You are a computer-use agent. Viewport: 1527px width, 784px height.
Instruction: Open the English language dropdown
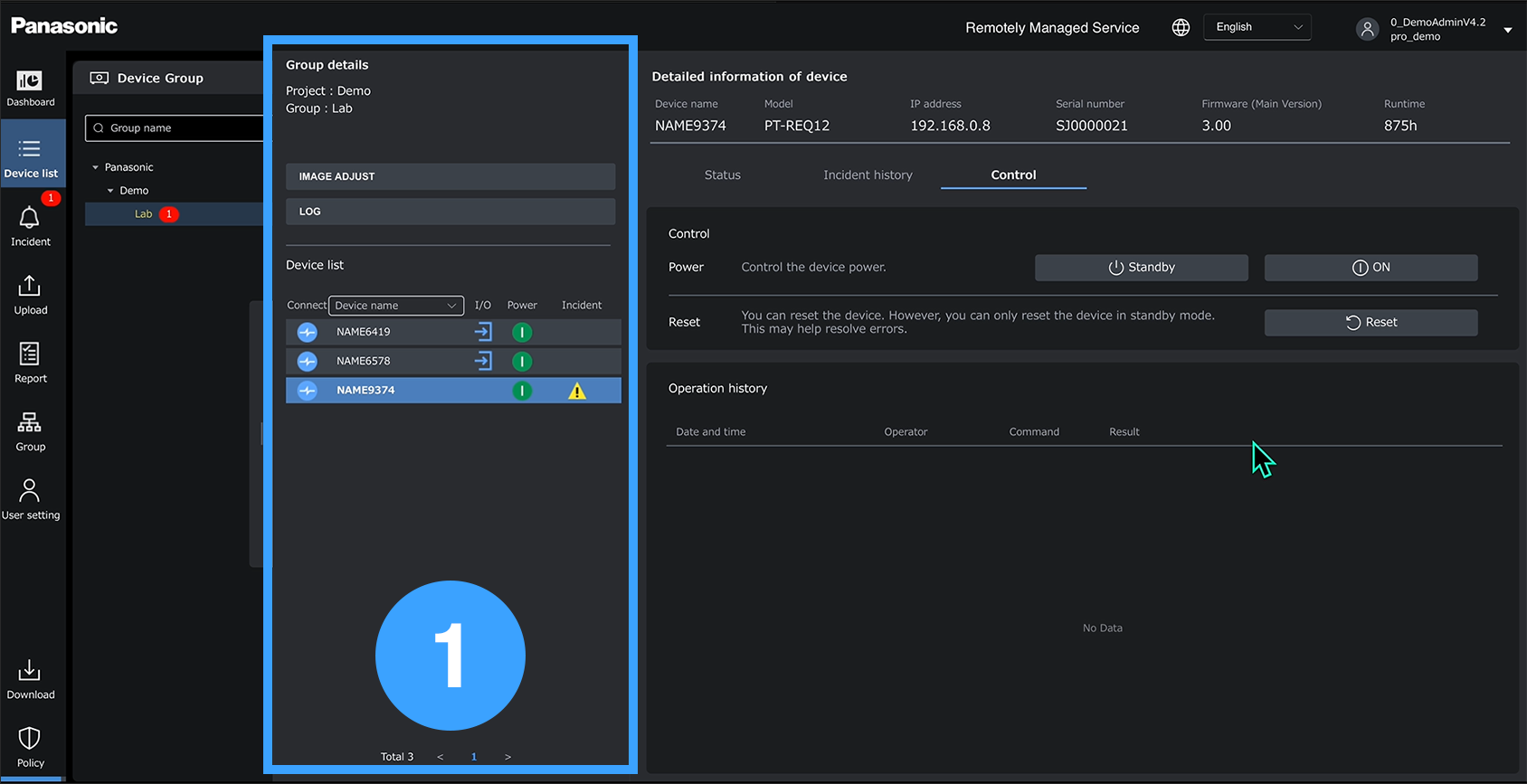(1257, 27)
